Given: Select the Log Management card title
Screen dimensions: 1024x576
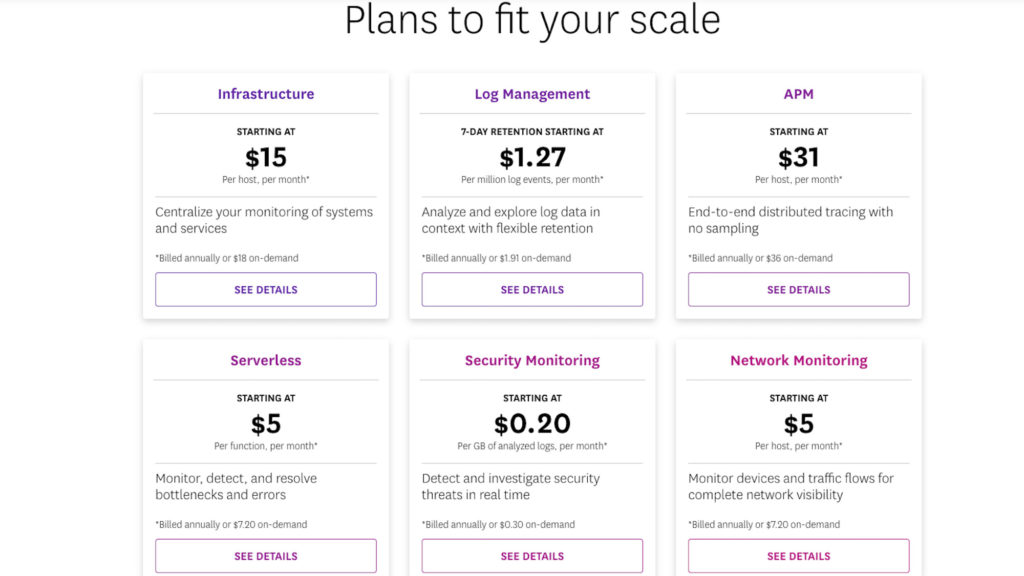Looking at the screenshot, I should click(532, 94).
